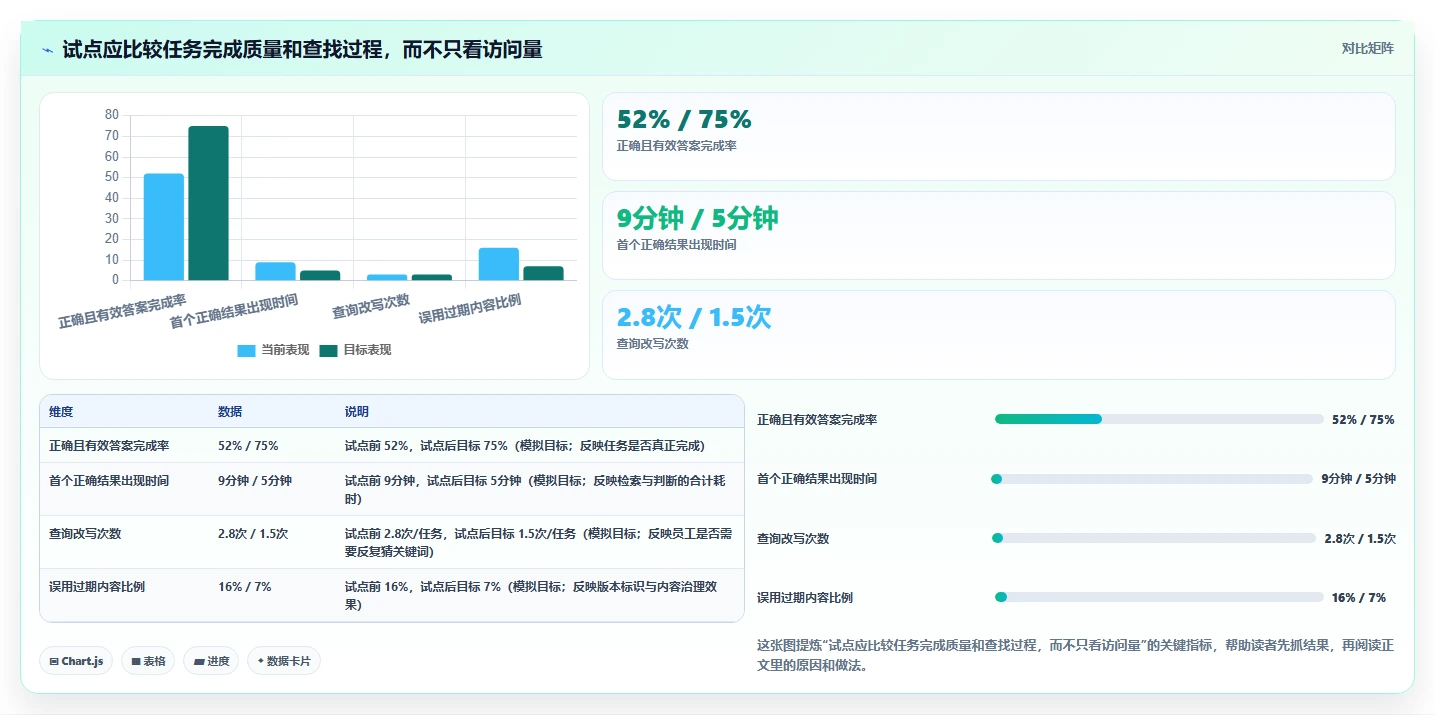The width and height of the screenshot is (1435, 715).
Task: Click the 首个正确结果出现时间 progress bar
Action: (x=1152, y=479)
